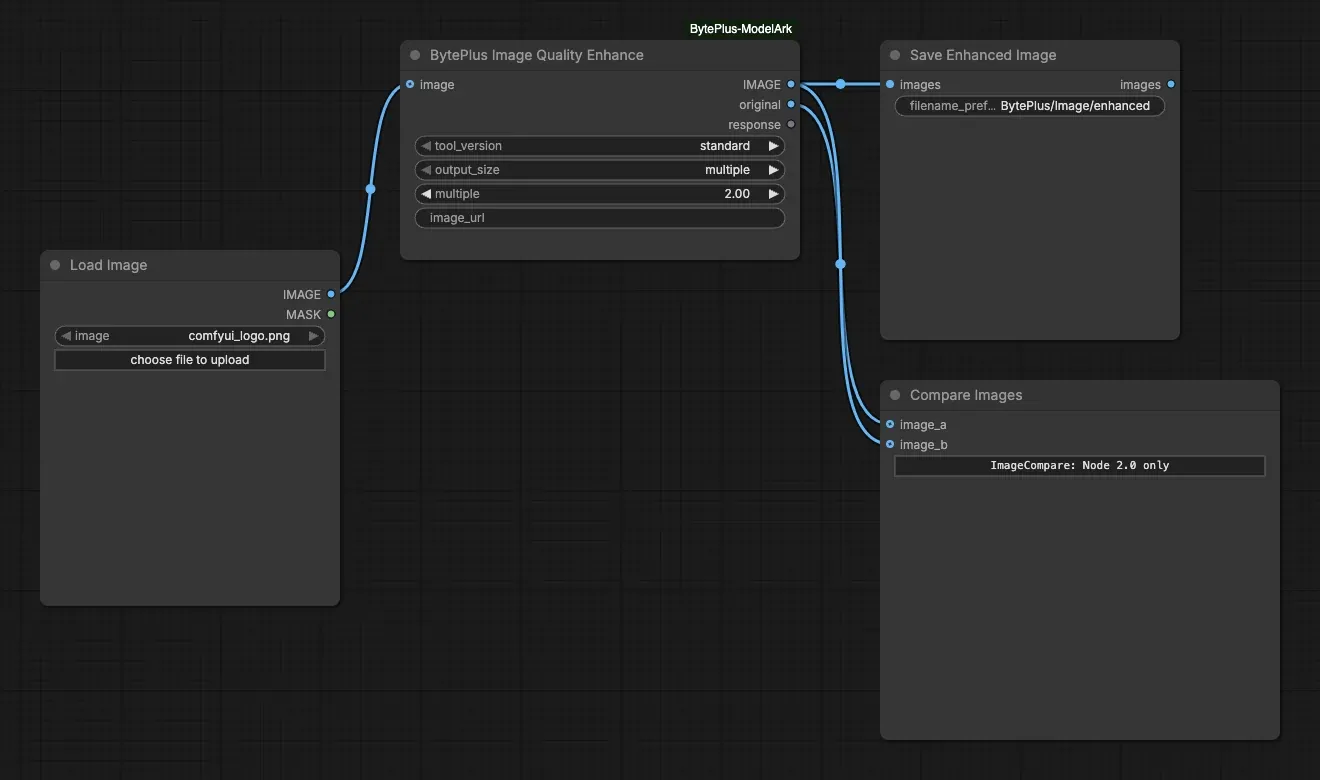Collapse the Compare Images node dot
The image size is (1320, 780).
pyautogui.click(x=895, y=395)
